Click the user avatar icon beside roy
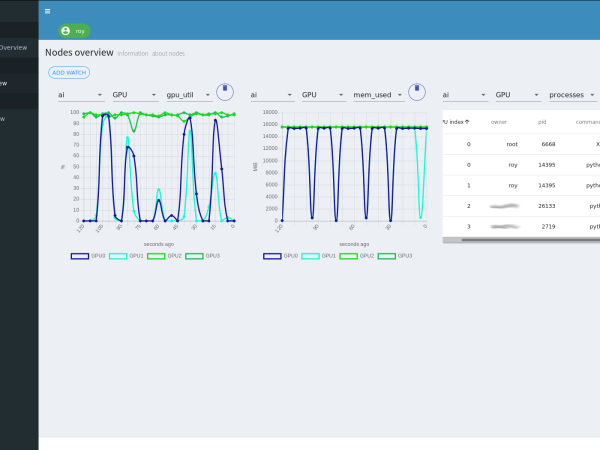This screenshot has height=450, width=600. (x=66, y=31)
